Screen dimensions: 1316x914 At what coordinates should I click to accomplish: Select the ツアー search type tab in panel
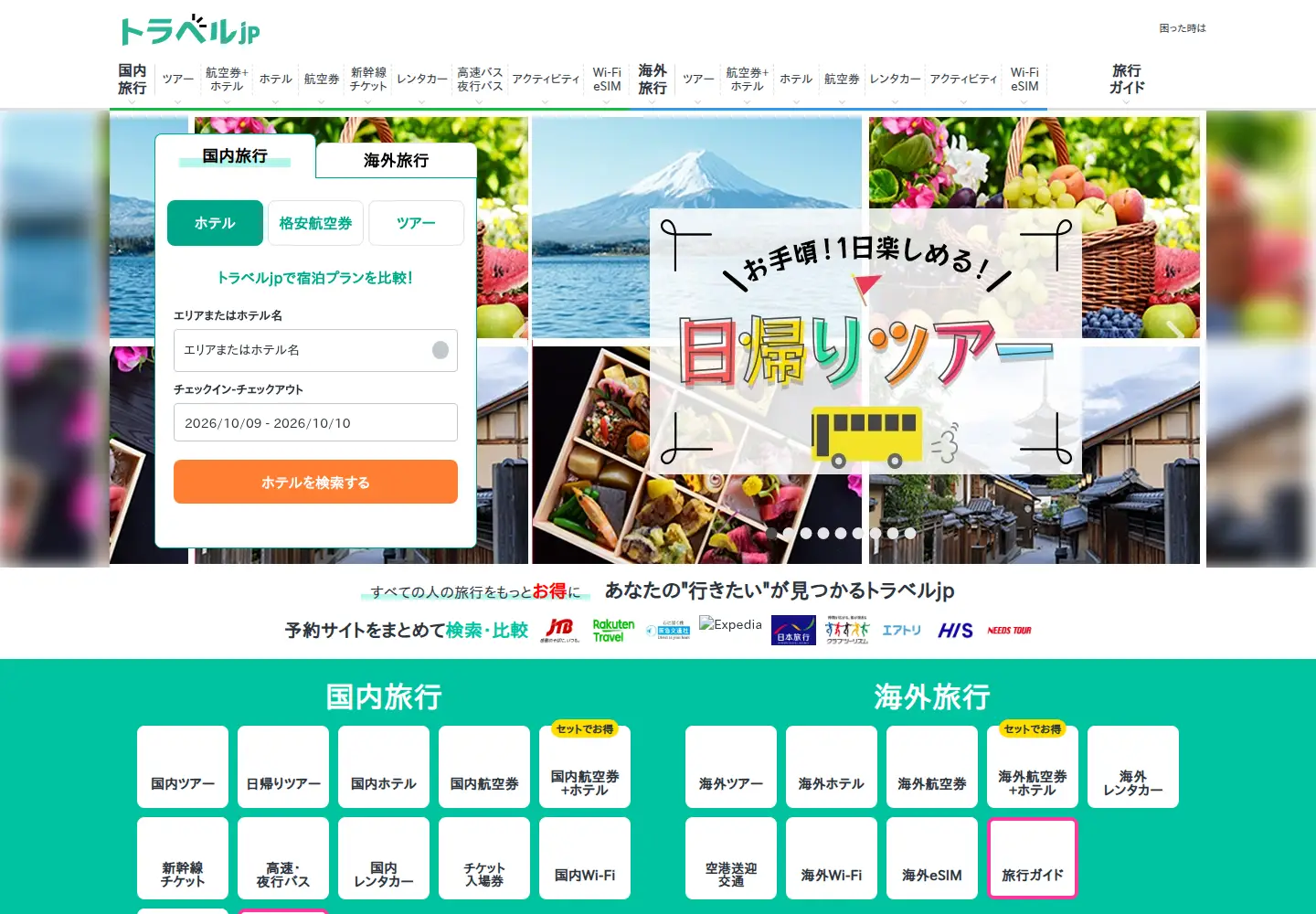pos(416,223)
